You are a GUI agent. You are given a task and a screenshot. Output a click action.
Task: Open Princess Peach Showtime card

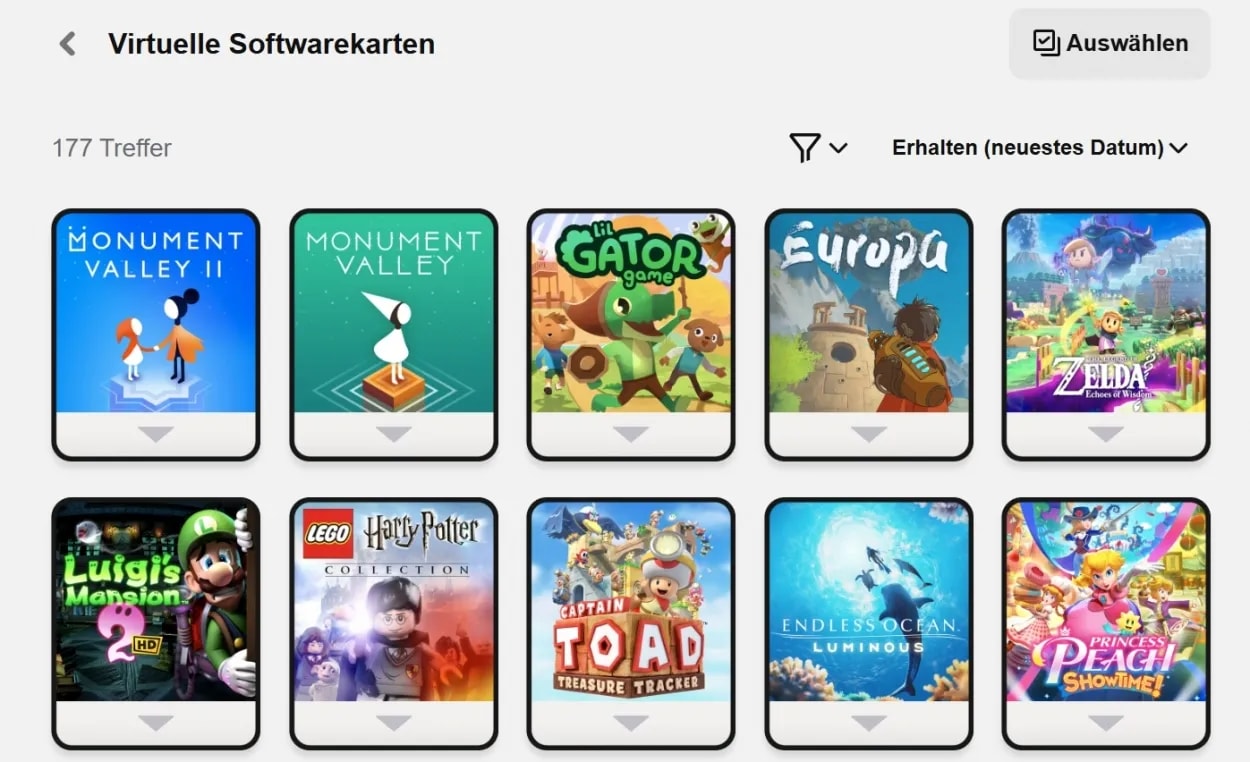click(1106, 600)
